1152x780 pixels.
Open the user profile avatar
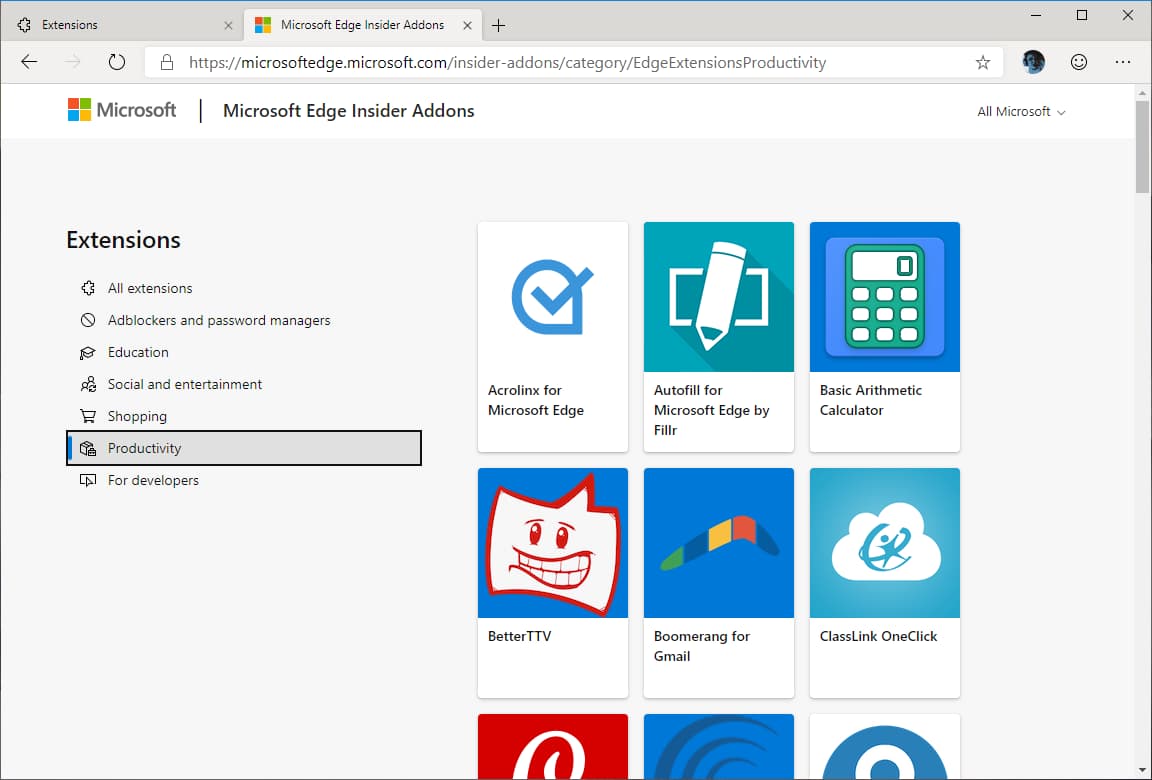coord(1033,62)
